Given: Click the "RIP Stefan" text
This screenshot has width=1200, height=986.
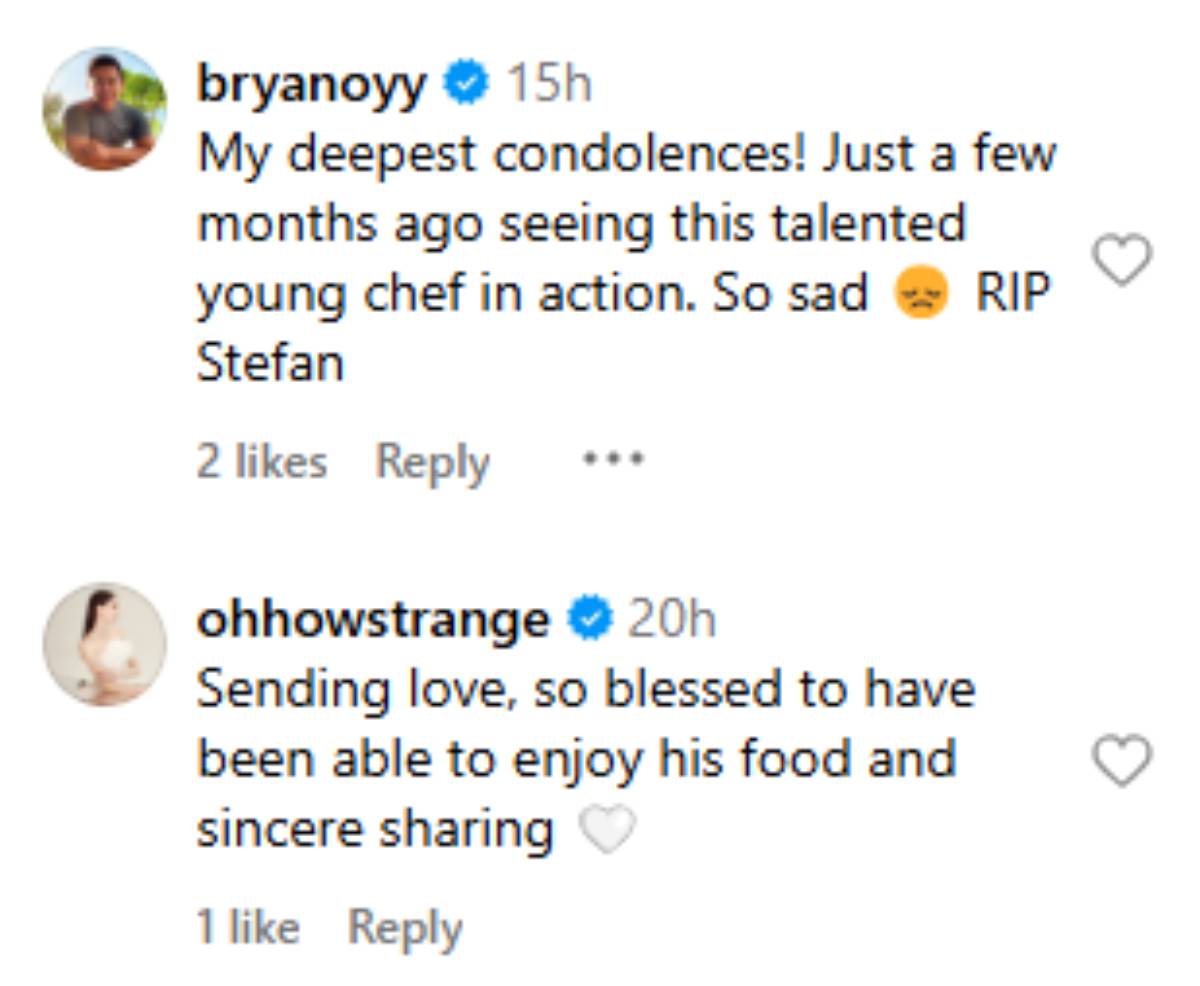Looking at the screenshot, I should (x=1013, y=295).
